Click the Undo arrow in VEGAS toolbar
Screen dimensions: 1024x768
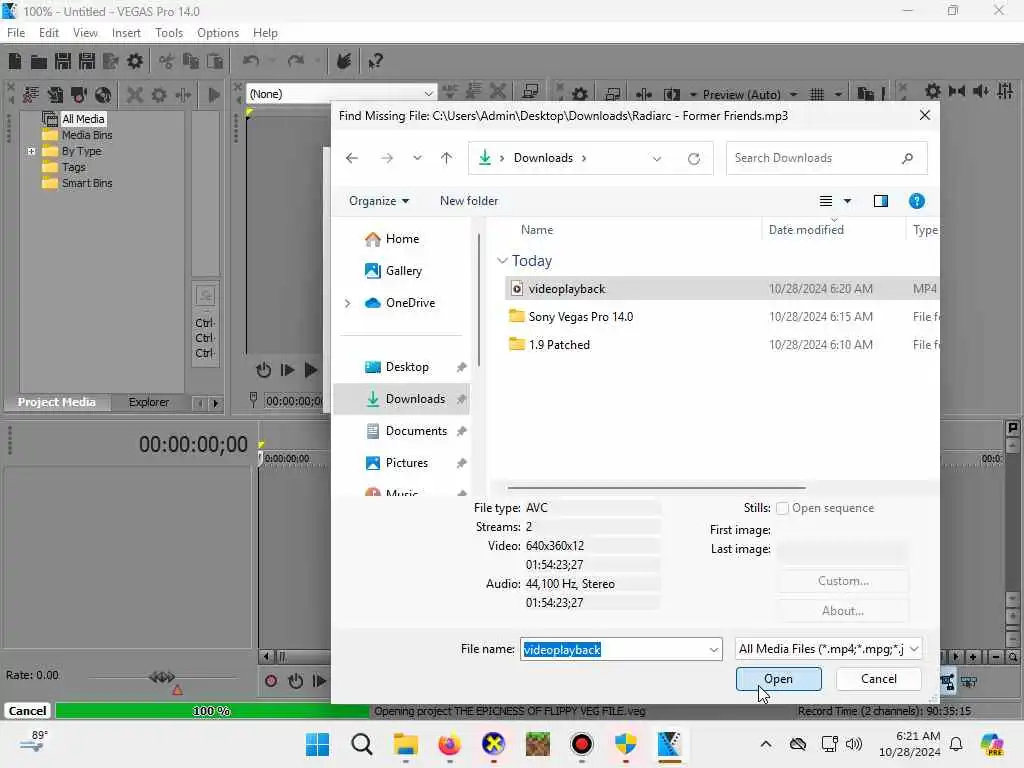(251, 61)
